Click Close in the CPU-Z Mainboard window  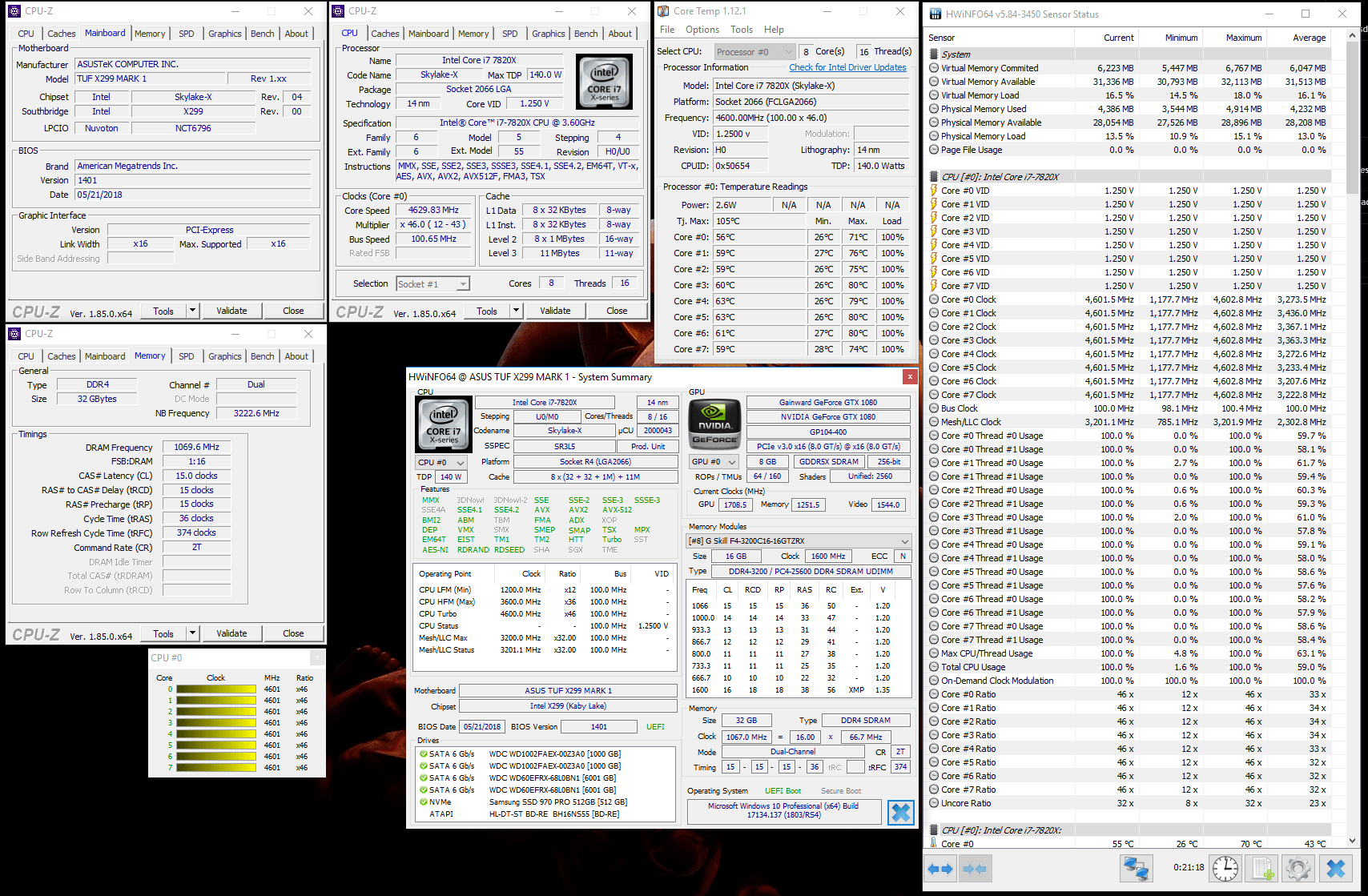293,311
